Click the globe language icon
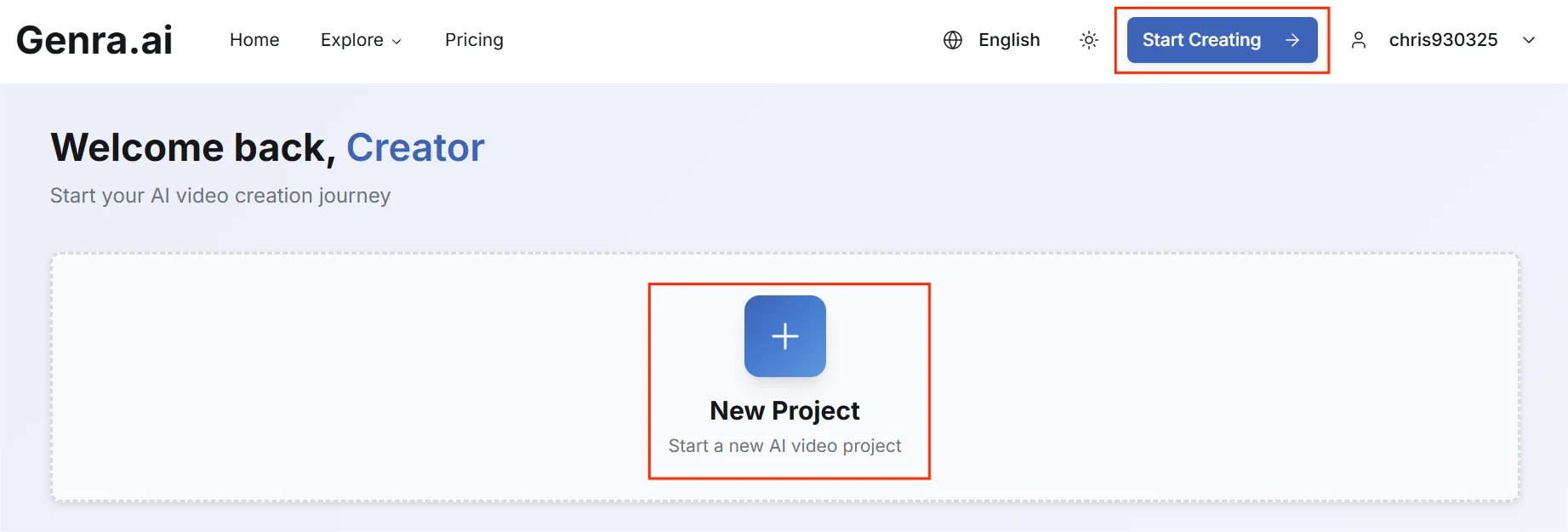This screenshot has width=1568, height=532. click(x=951, y=40)
